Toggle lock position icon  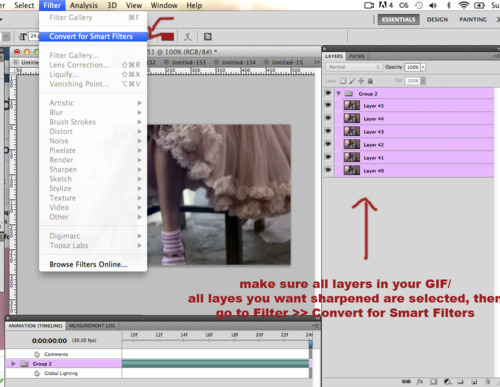[x=361, y=81]
